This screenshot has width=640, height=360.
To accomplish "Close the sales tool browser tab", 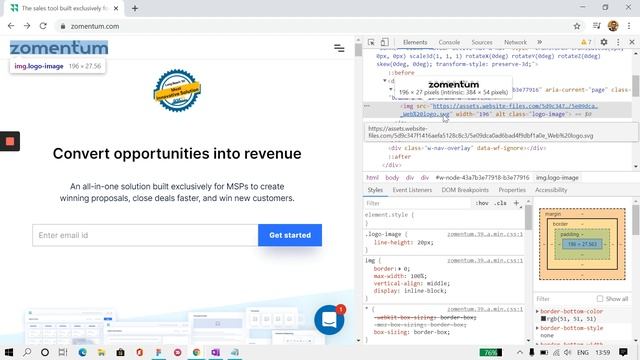I will click(x=116, y=8).
